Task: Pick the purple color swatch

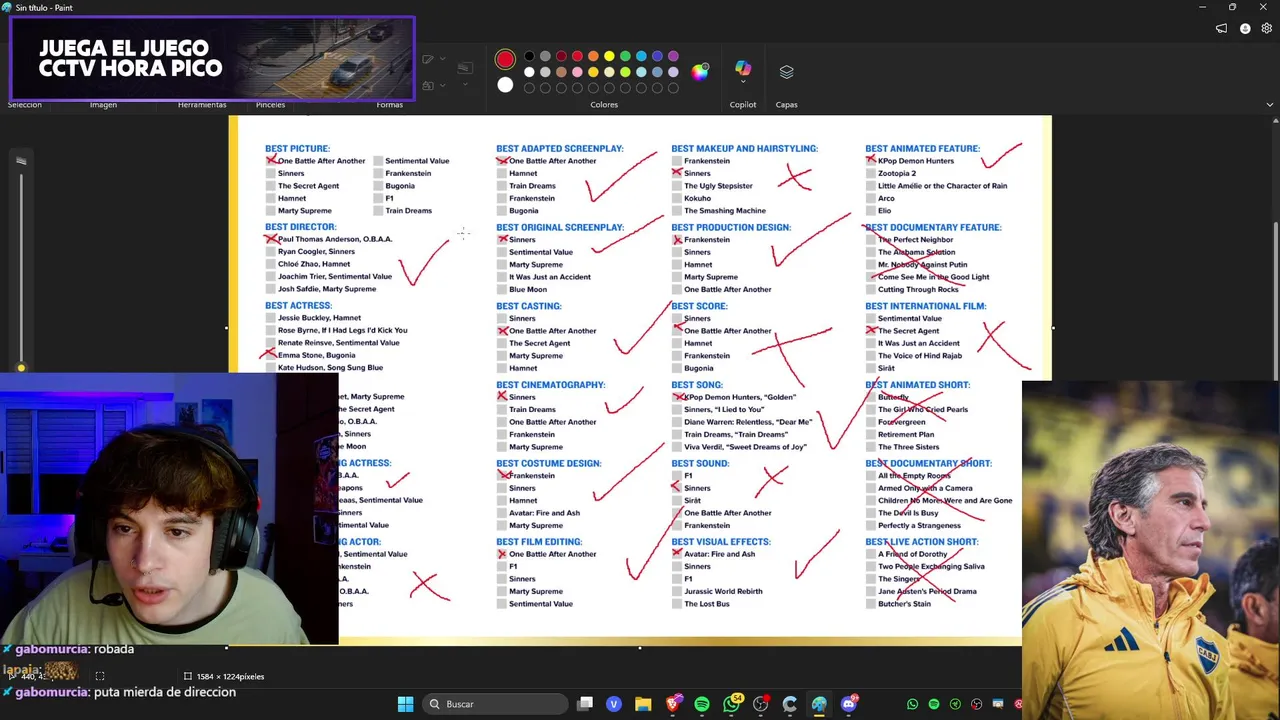Action: point(673,56)
